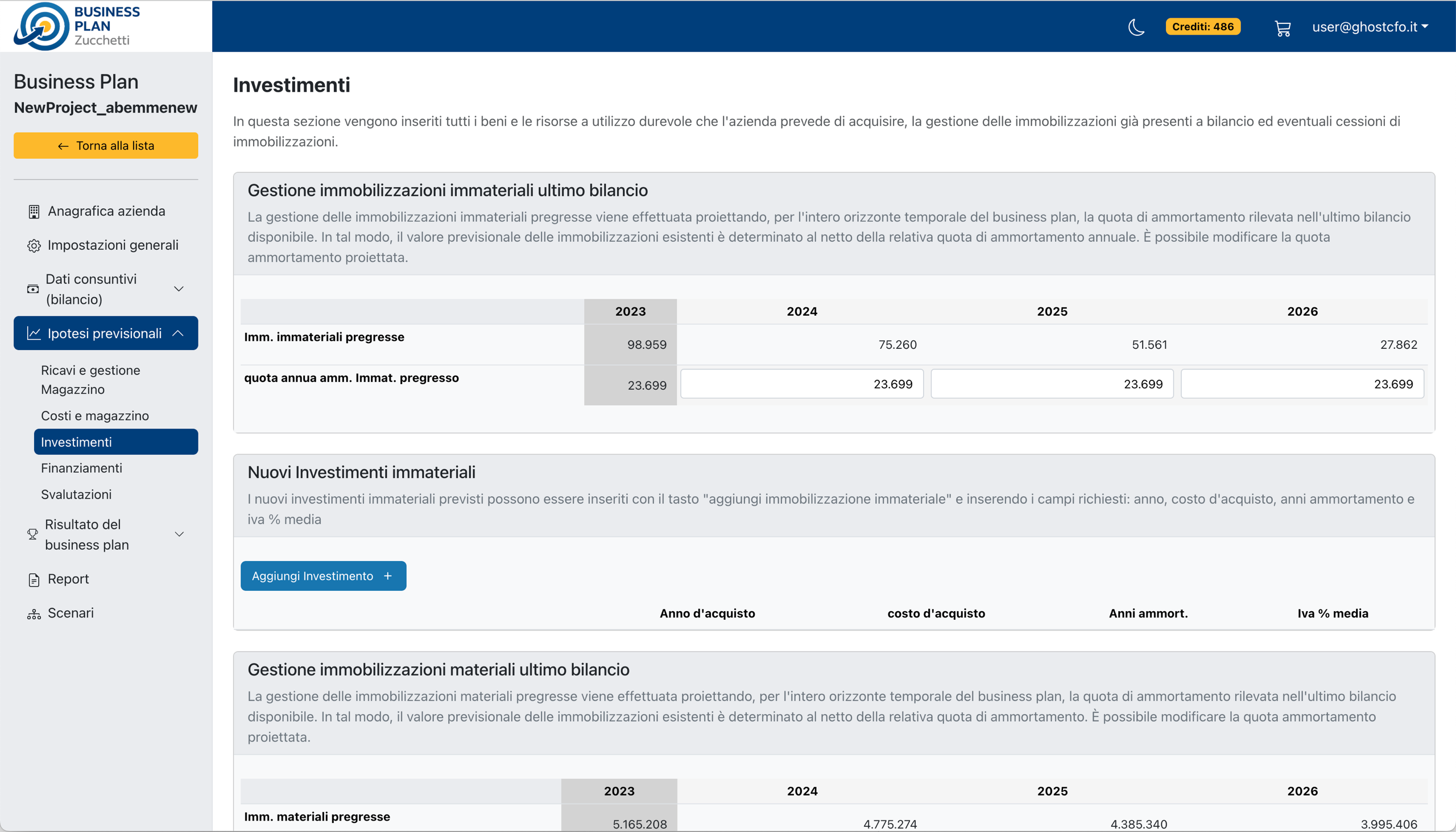Screen dimensions: 1456x832
Task: Click the Crediti: 486 badge
Action: click(x=1202, y=27)
